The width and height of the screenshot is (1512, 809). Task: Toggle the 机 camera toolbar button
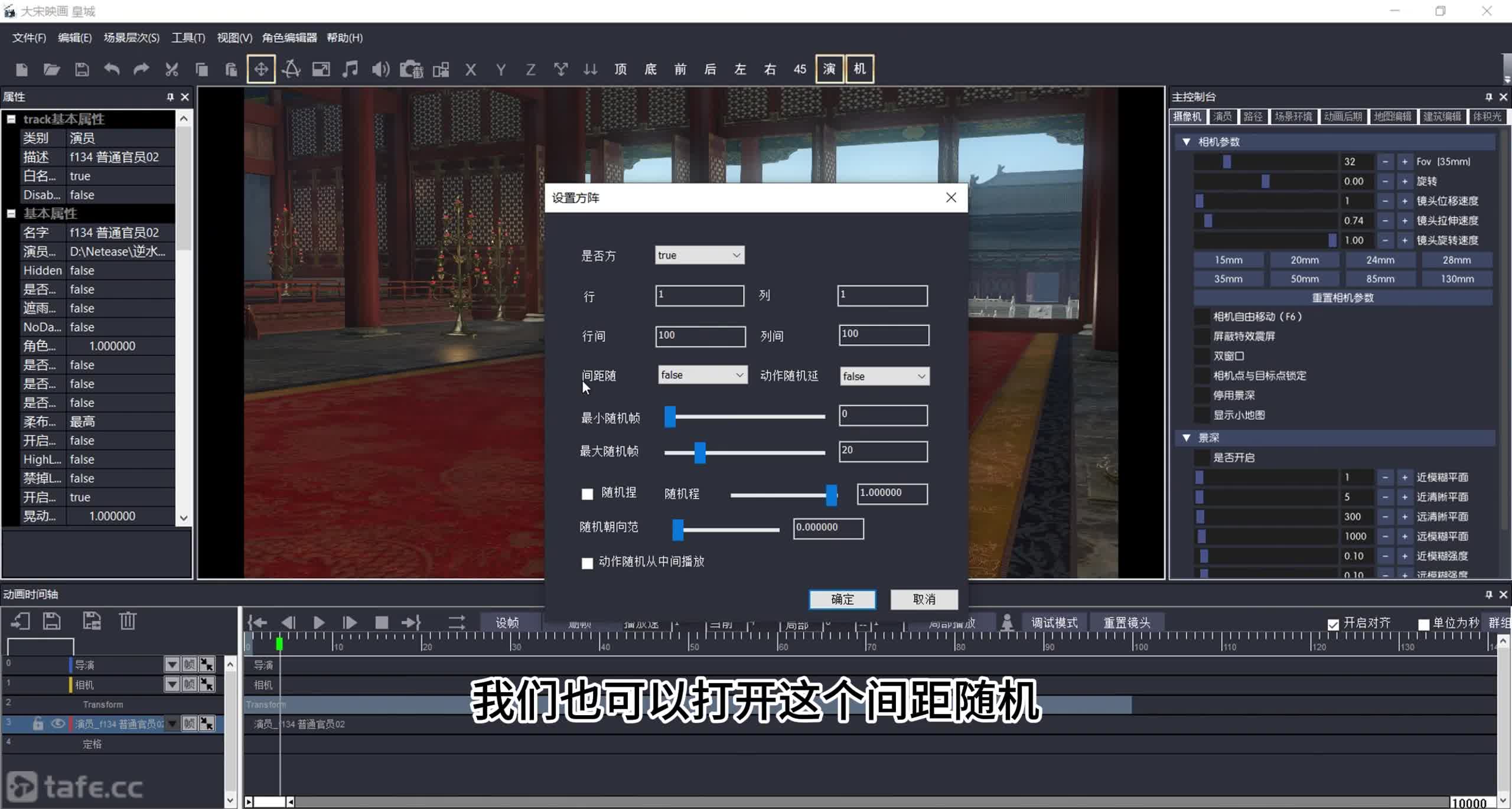pos(859,69)
